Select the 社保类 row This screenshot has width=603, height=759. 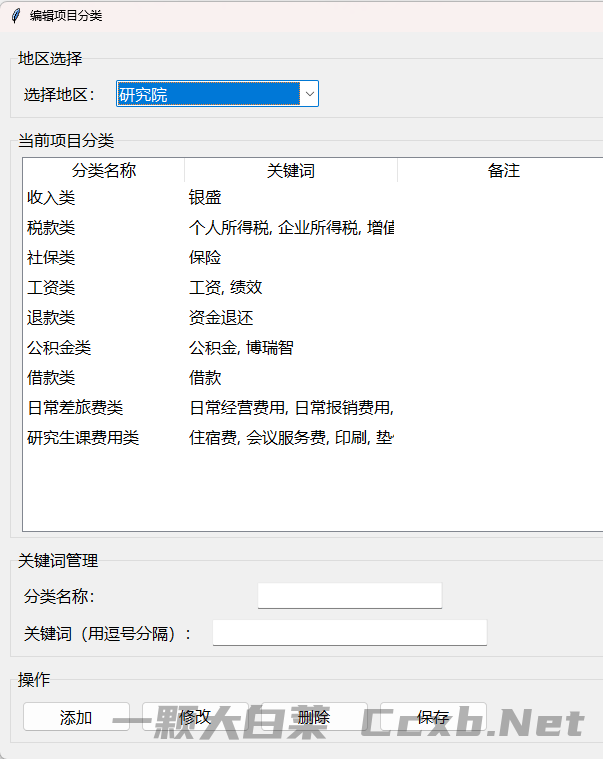click(51, 258)
